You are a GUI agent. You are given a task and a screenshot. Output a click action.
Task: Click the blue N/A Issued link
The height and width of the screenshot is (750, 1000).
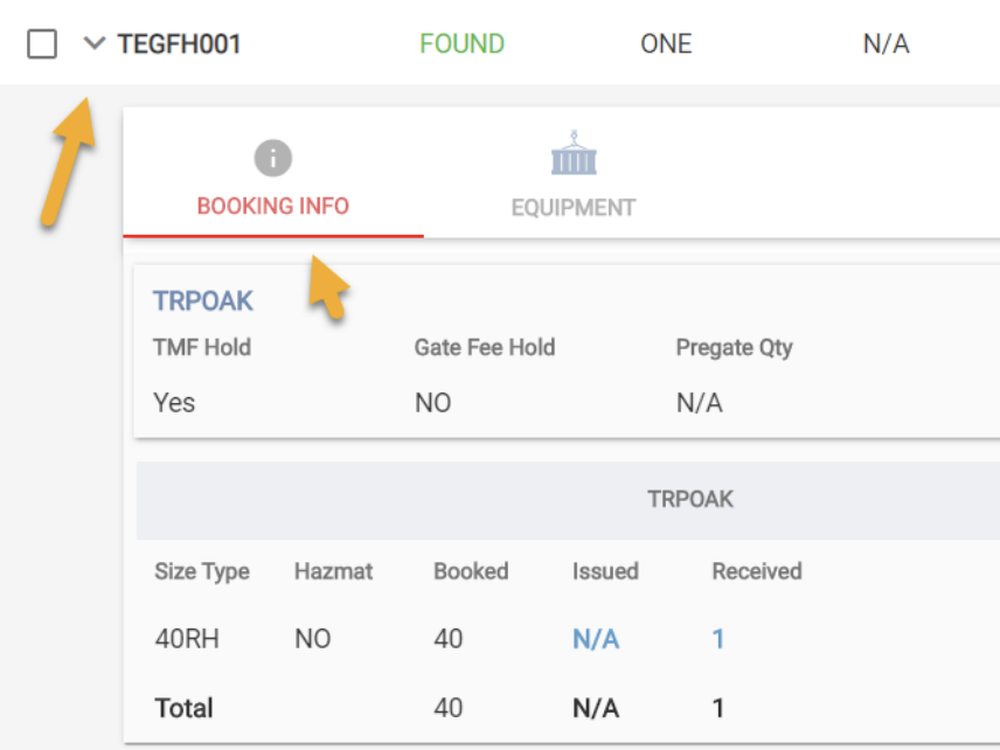pyautogui.click(x=595, y=640)
